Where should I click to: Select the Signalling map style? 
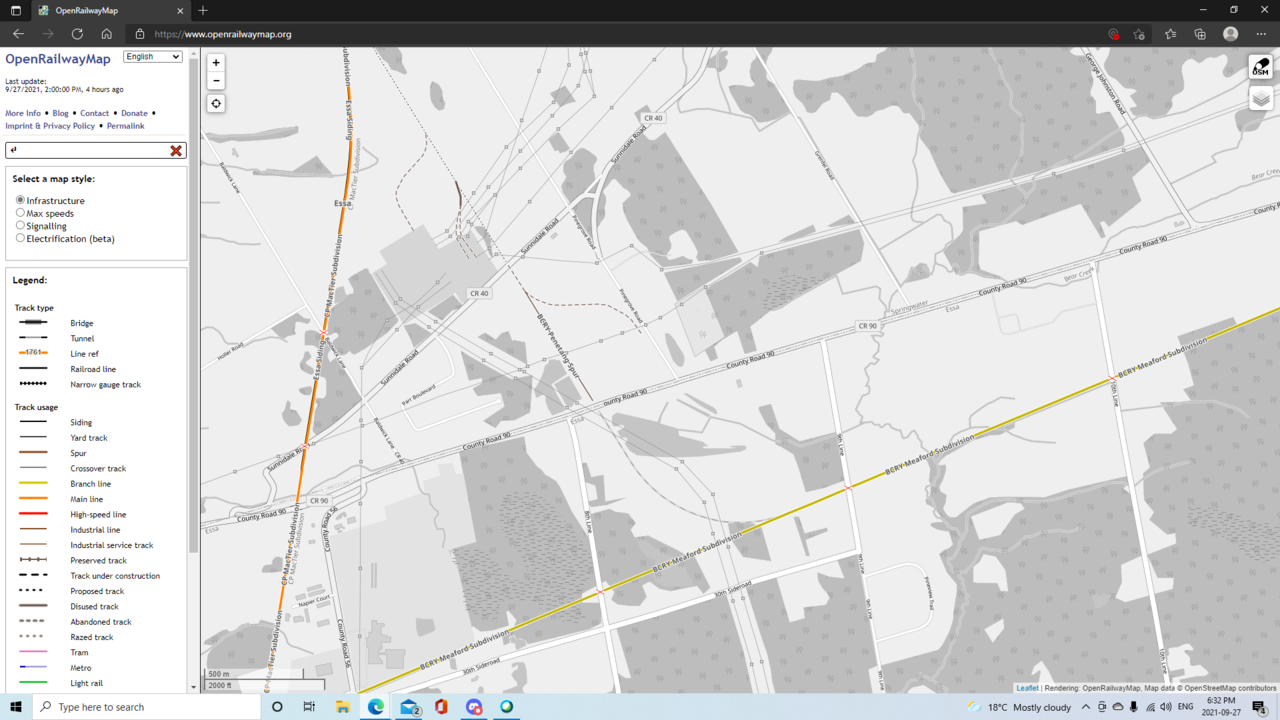[20, 226]
